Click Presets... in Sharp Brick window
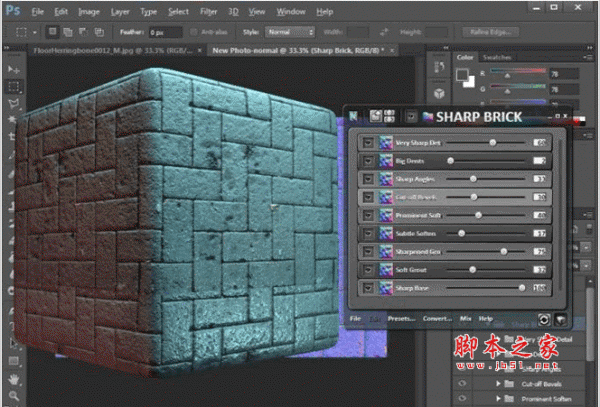The image size is (600, 407). pos(401,319)
